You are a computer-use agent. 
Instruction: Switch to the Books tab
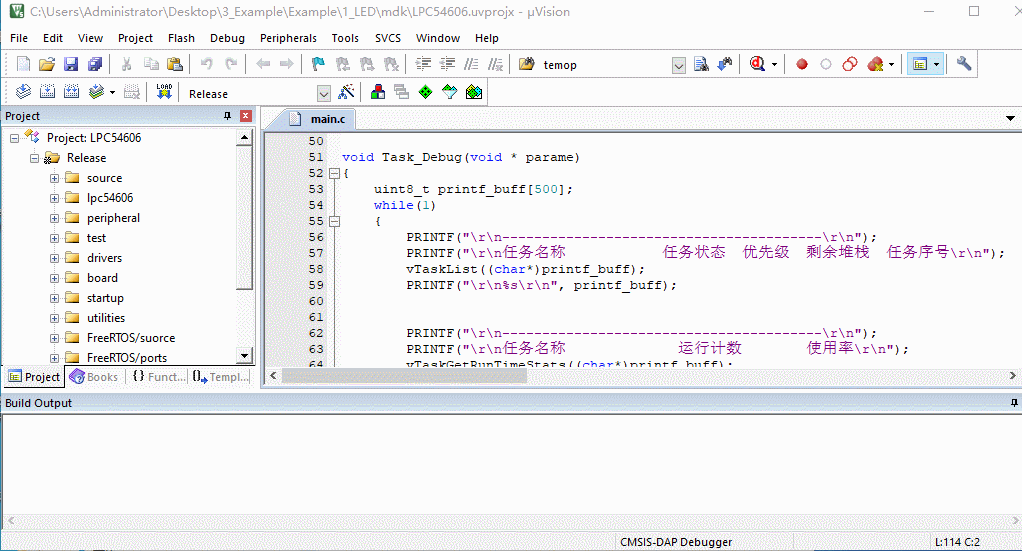click(x=95, y=377)
